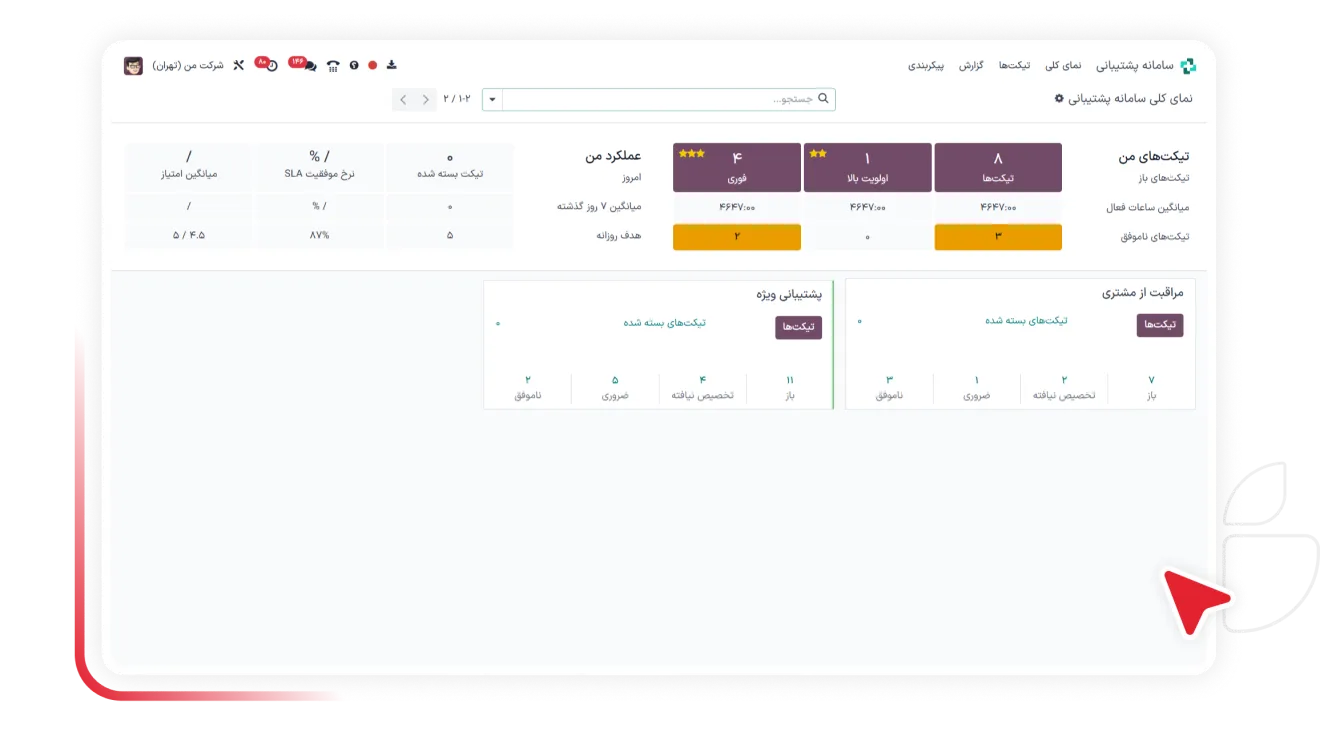Click the user avatar picture
Viewport: 1320px width, 742px height.
click(133, 66)
